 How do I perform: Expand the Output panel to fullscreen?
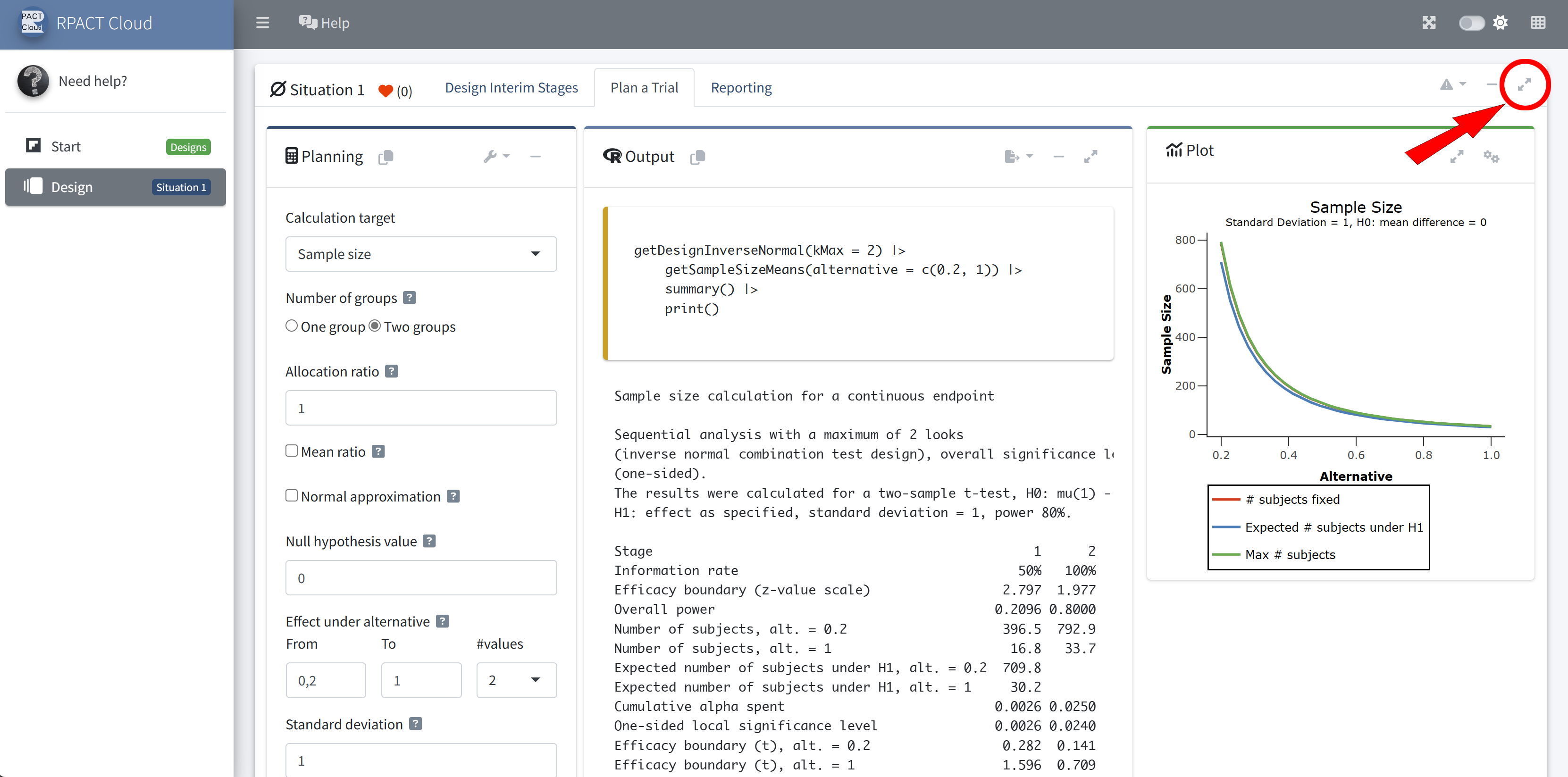pos(1090,157)
